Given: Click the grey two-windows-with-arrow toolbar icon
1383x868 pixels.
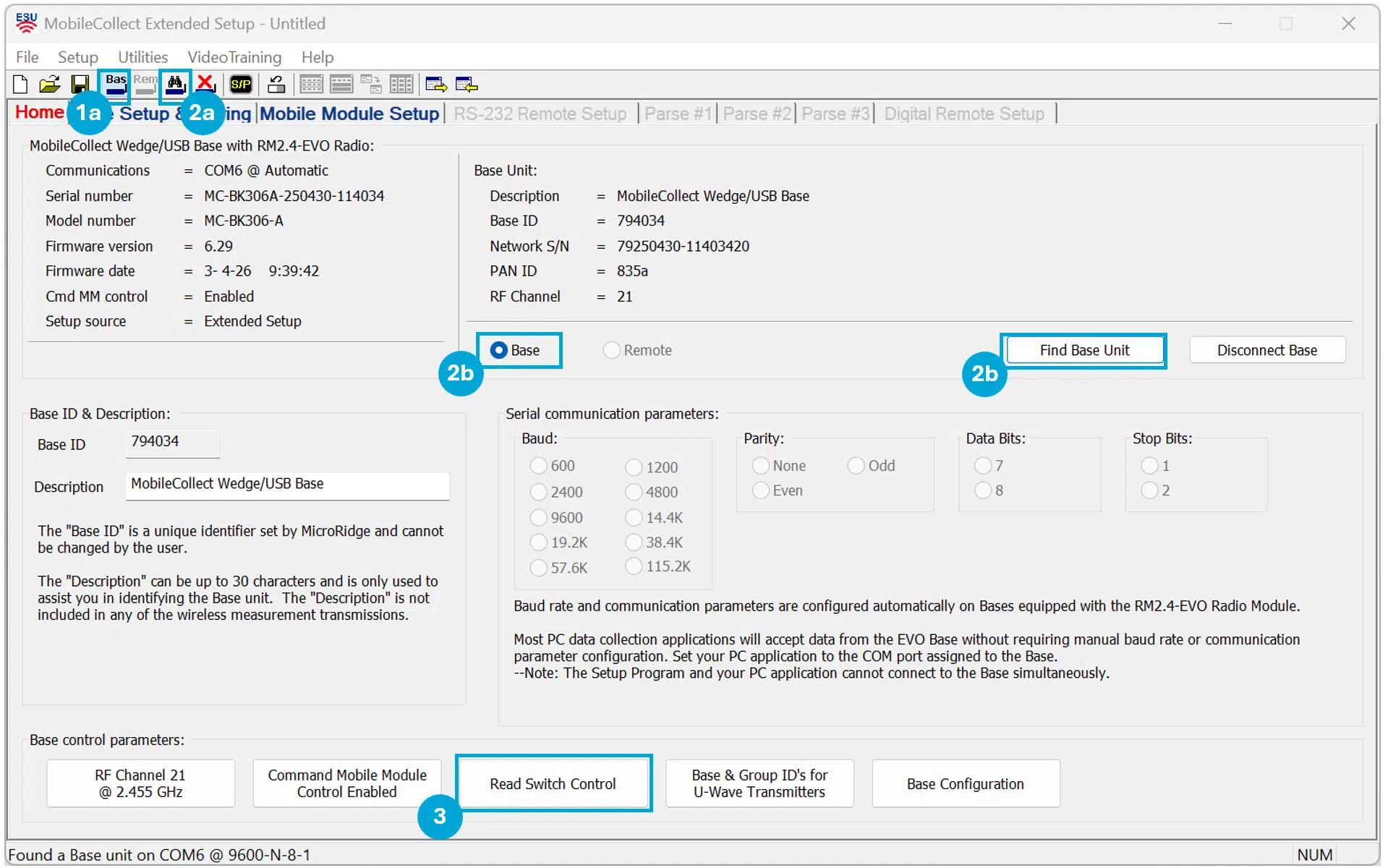Looking at the screenshot, I should tap(371, 85).
